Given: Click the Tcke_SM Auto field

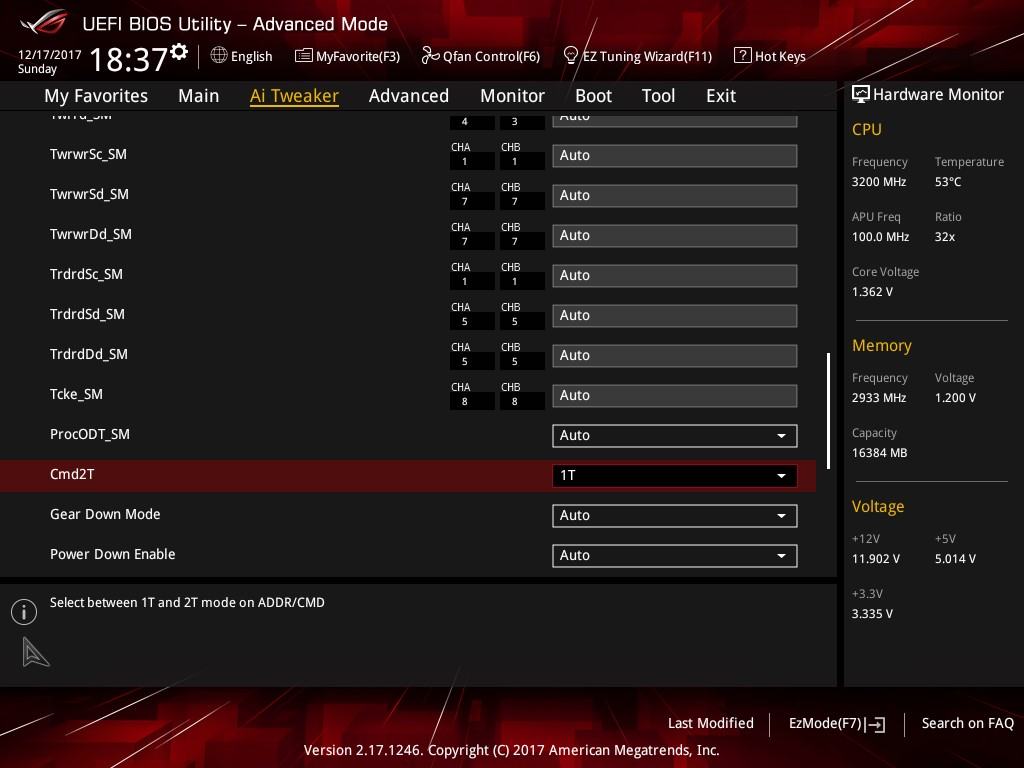Looking at the screenshot, I should [x=675, y=396].
